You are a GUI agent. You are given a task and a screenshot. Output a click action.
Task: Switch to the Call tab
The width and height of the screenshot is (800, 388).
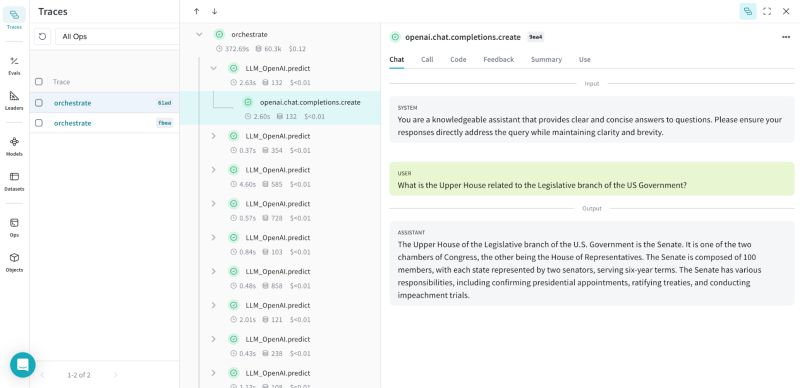(427, 60)
